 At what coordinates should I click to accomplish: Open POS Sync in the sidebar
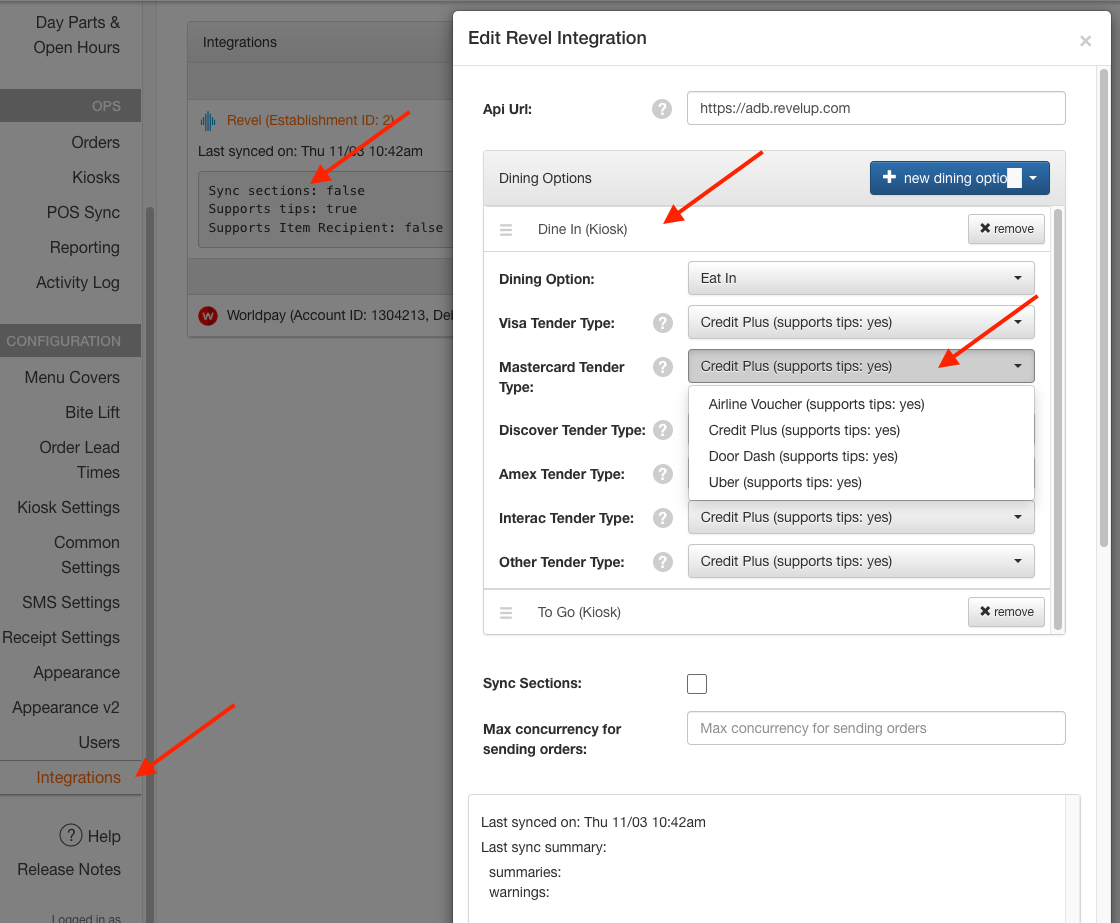[x=84, y=212]
